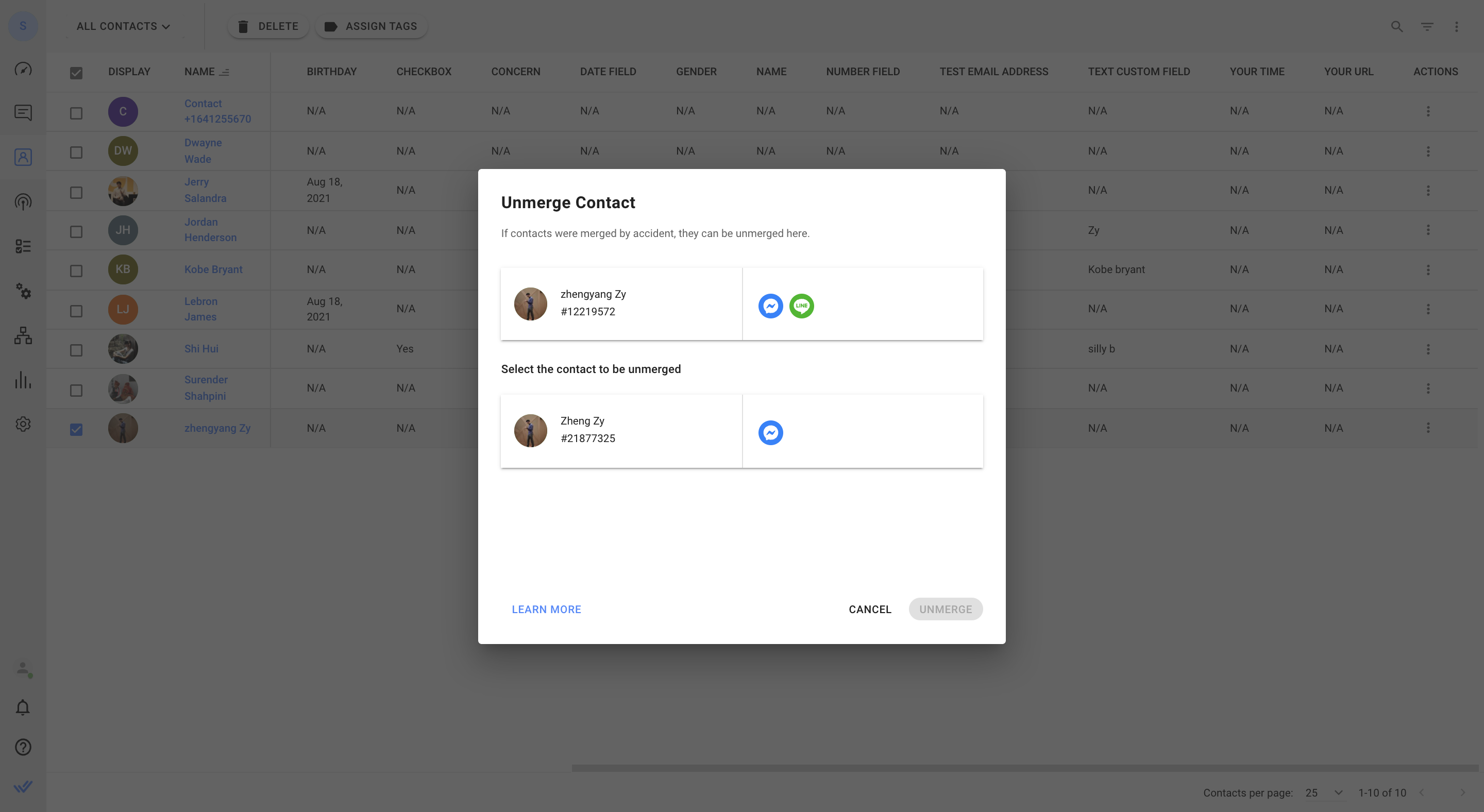The image size is (1484, 812).
Task: Click the 'Kobe bryant' custom field cell
Action: [x=1116, y=269]
